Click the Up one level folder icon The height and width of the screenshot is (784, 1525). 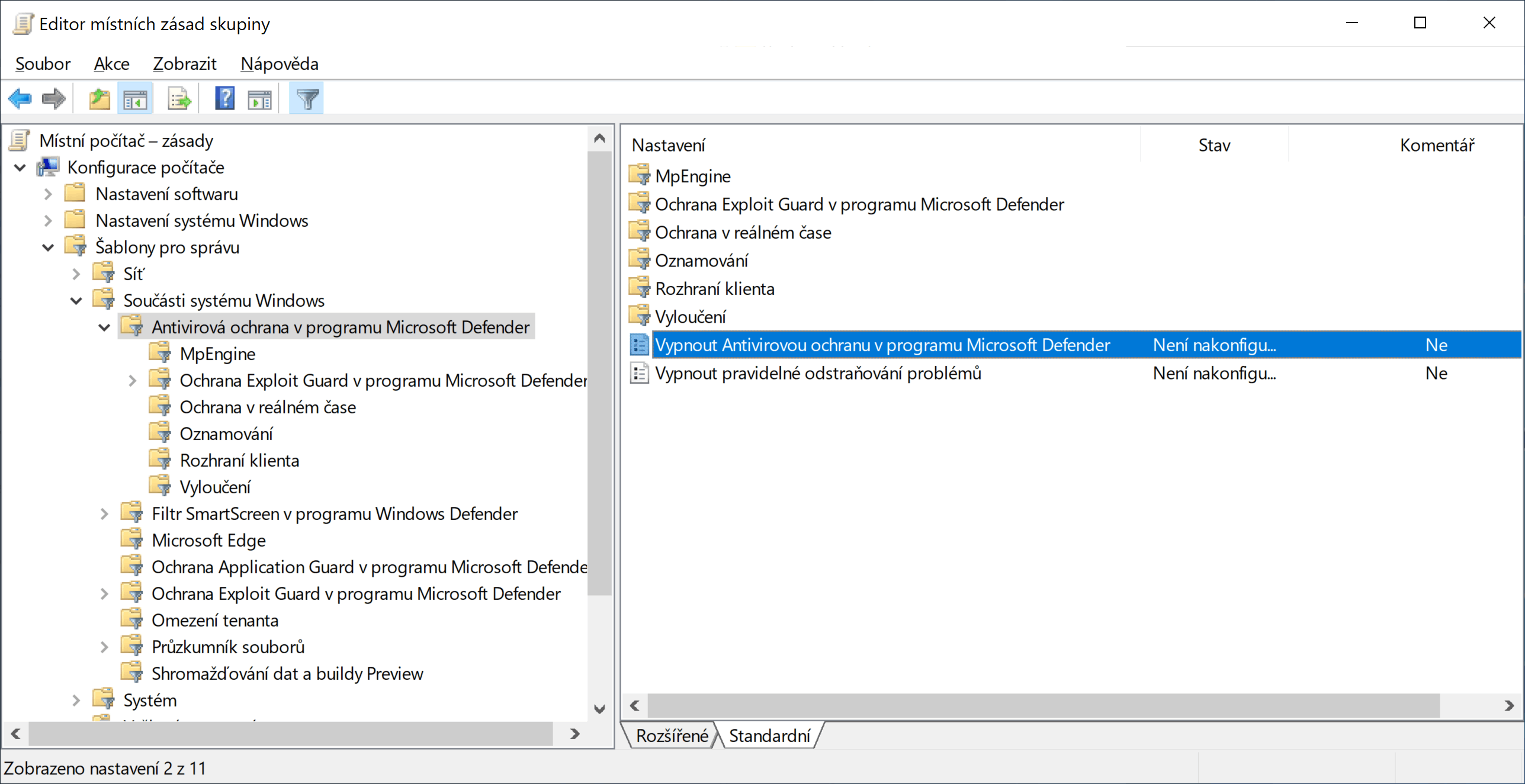coord(99,98)
